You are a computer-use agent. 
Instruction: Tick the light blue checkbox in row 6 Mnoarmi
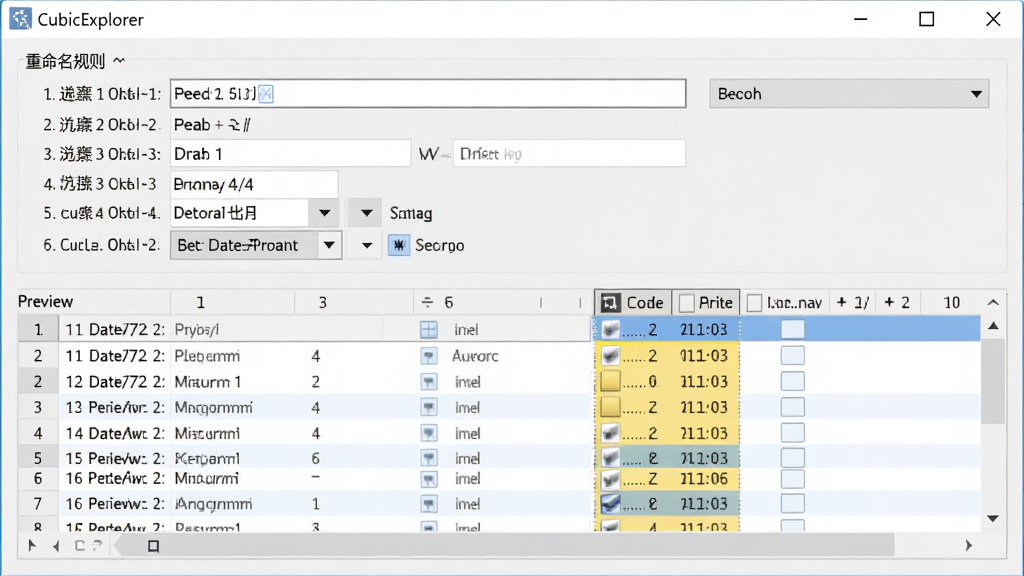792,479
